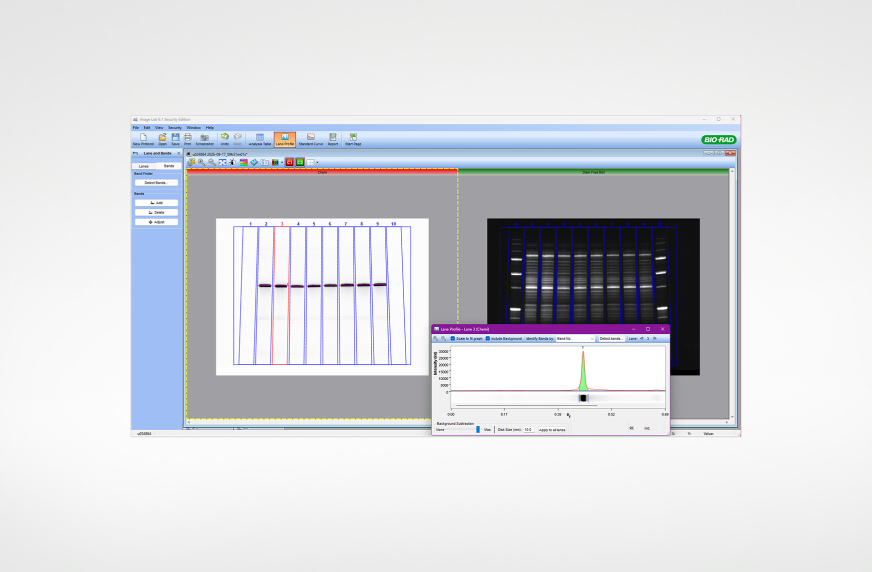
Task: Zoom out of the gel image
Action: click(212, 162)
